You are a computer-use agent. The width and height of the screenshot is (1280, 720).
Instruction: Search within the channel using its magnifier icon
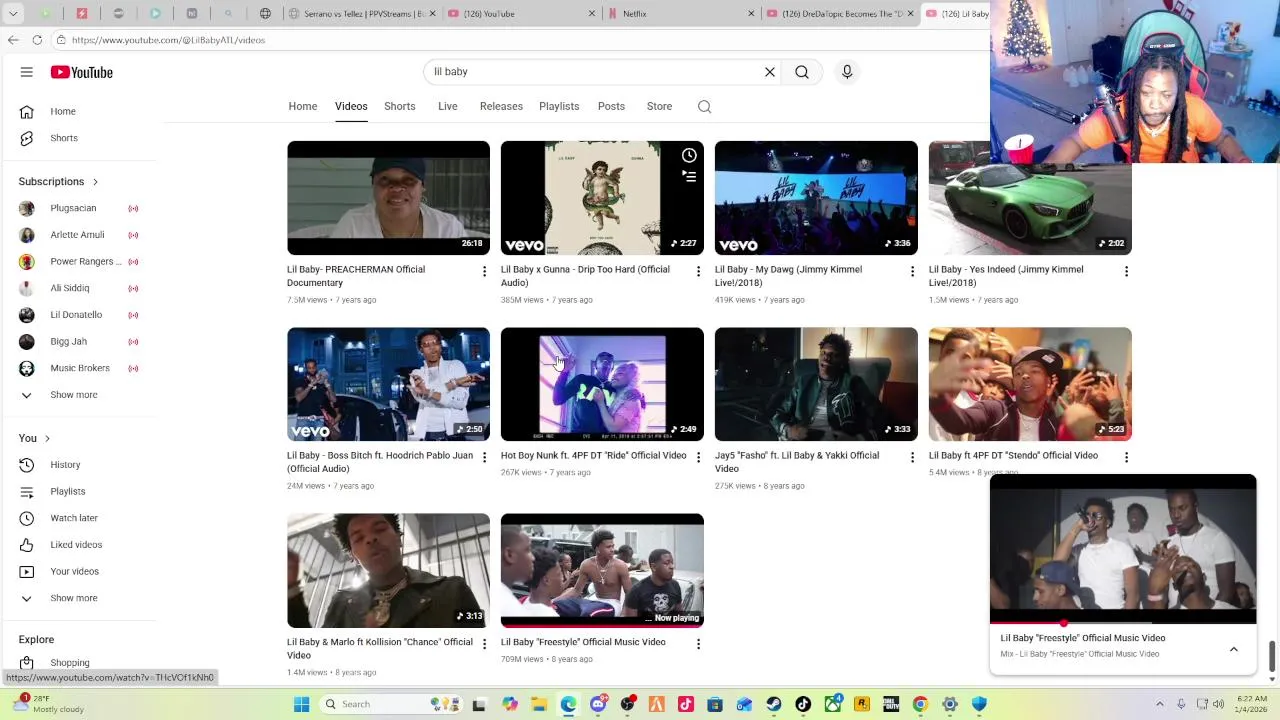tap(704, 107)
